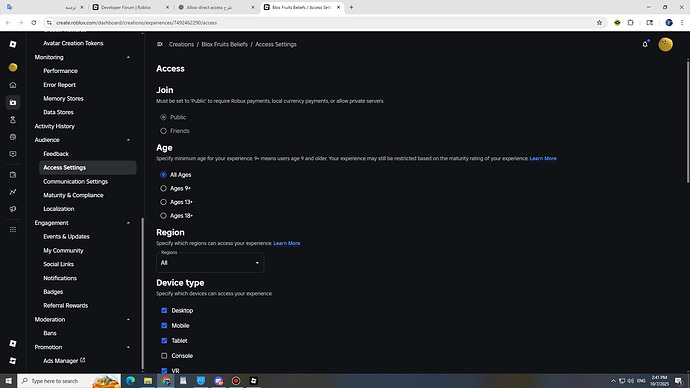The image size is (690, 388).
Task: Choose the Ages 13+ radio button
Action: click(163, 202)
